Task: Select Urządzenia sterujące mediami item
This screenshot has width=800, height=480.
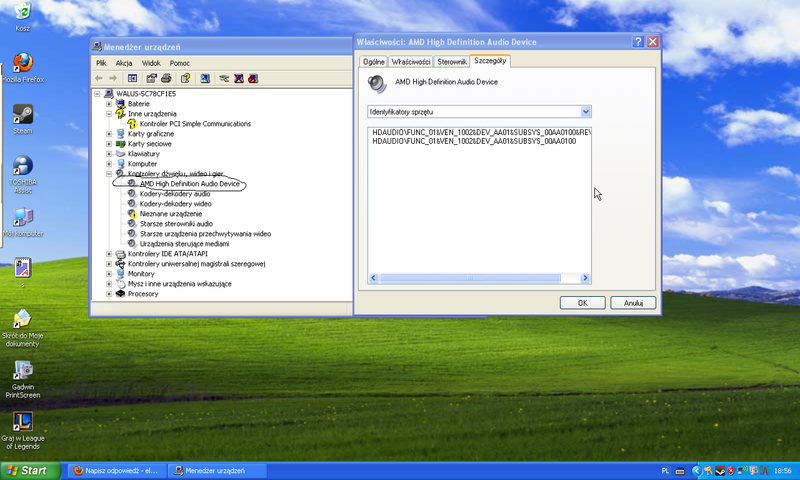Action: [184, 244]
